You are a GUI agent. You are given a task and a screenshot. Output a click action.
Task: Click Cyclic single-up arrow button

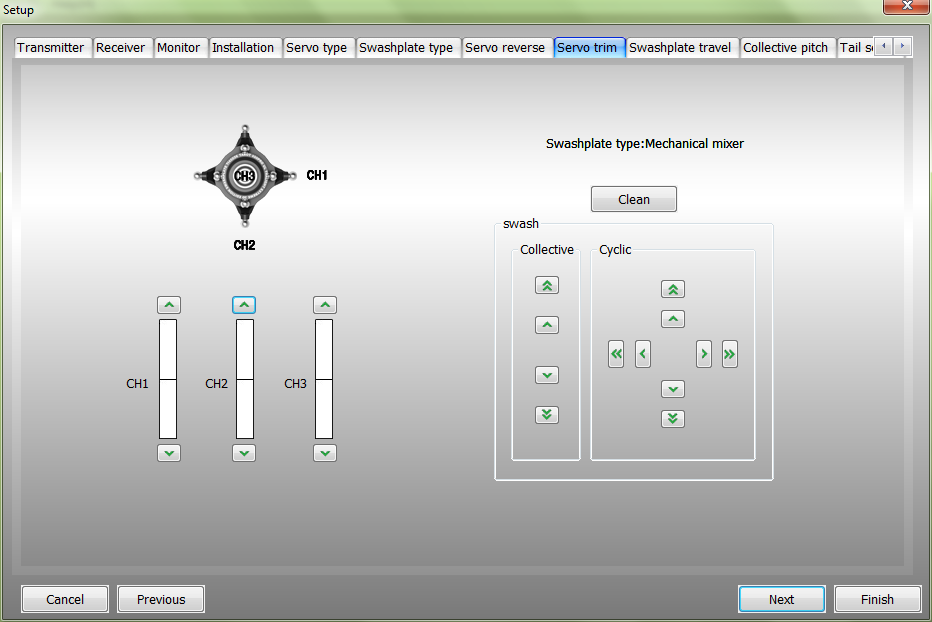(x=673, y=320)
